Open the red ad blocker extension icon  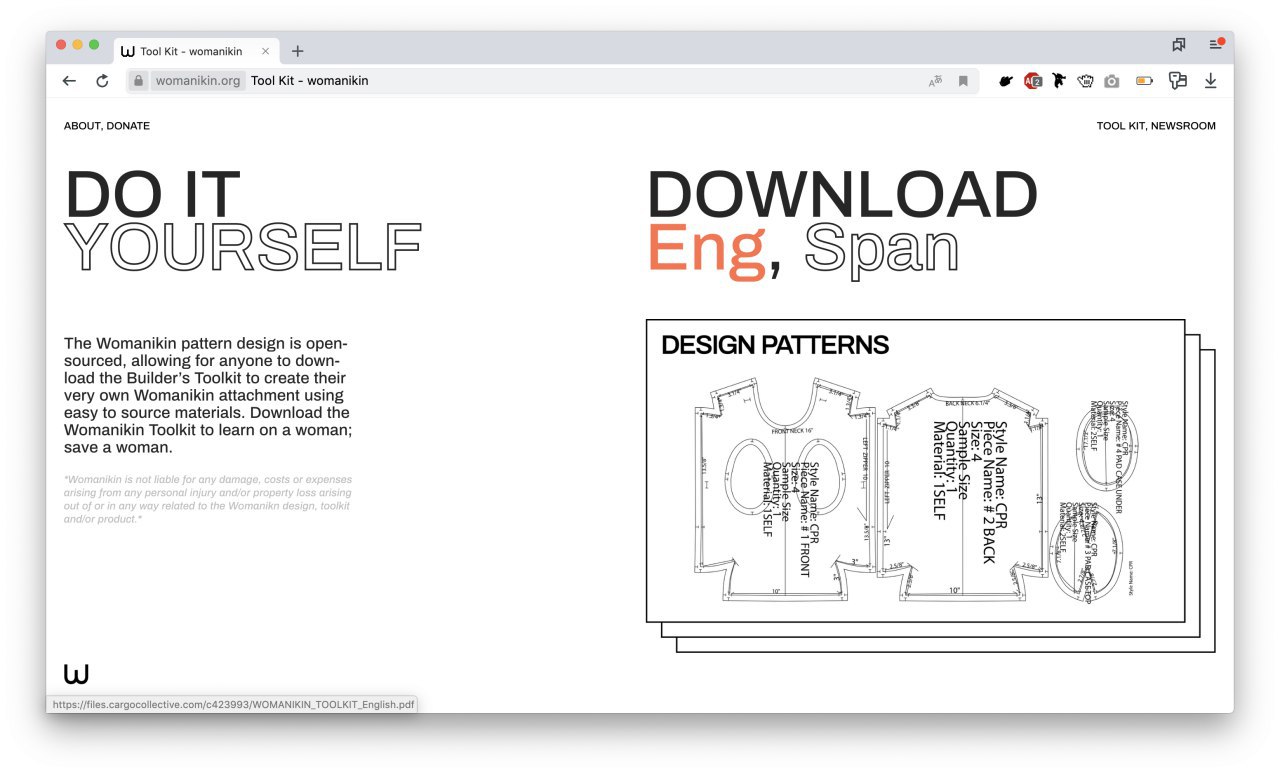pyautogui.click(x=1033, y=81)
